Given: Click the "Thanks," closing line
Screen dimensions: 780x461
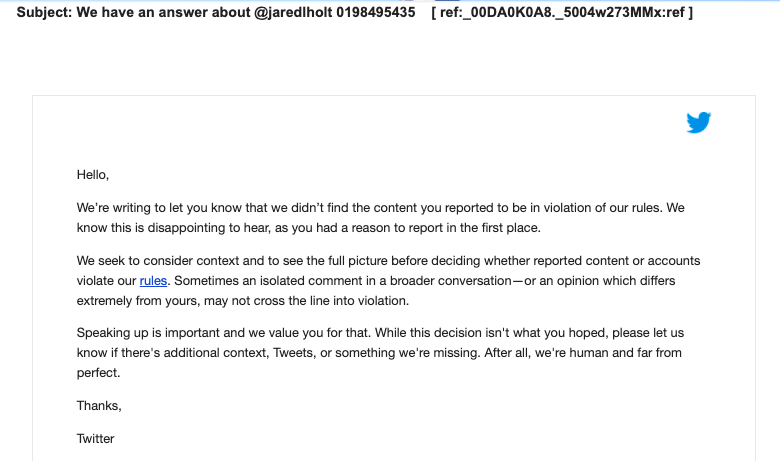Looking at the screenshot, I should pos(99,406).
